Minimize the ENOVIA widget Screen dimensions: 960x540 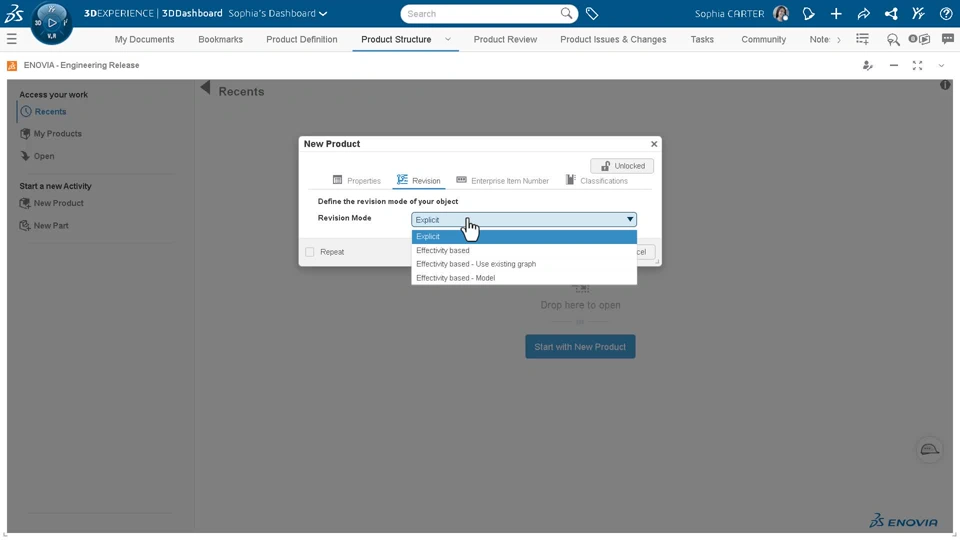coord(894,65)
